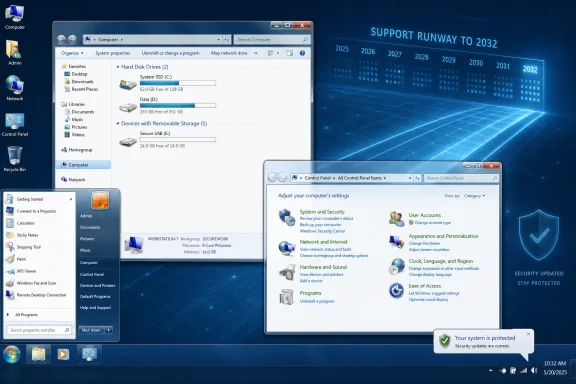Click the Clock, Language, and Region icon

click(397, 266)
